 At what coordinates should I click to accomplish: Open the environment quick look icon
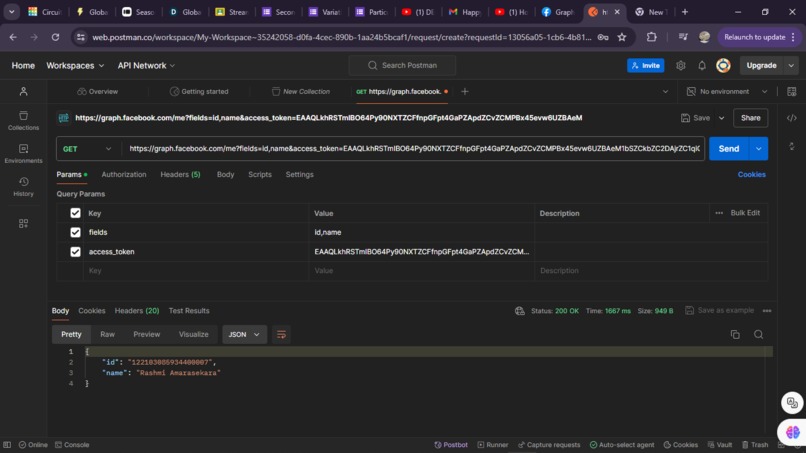[792, 92]
